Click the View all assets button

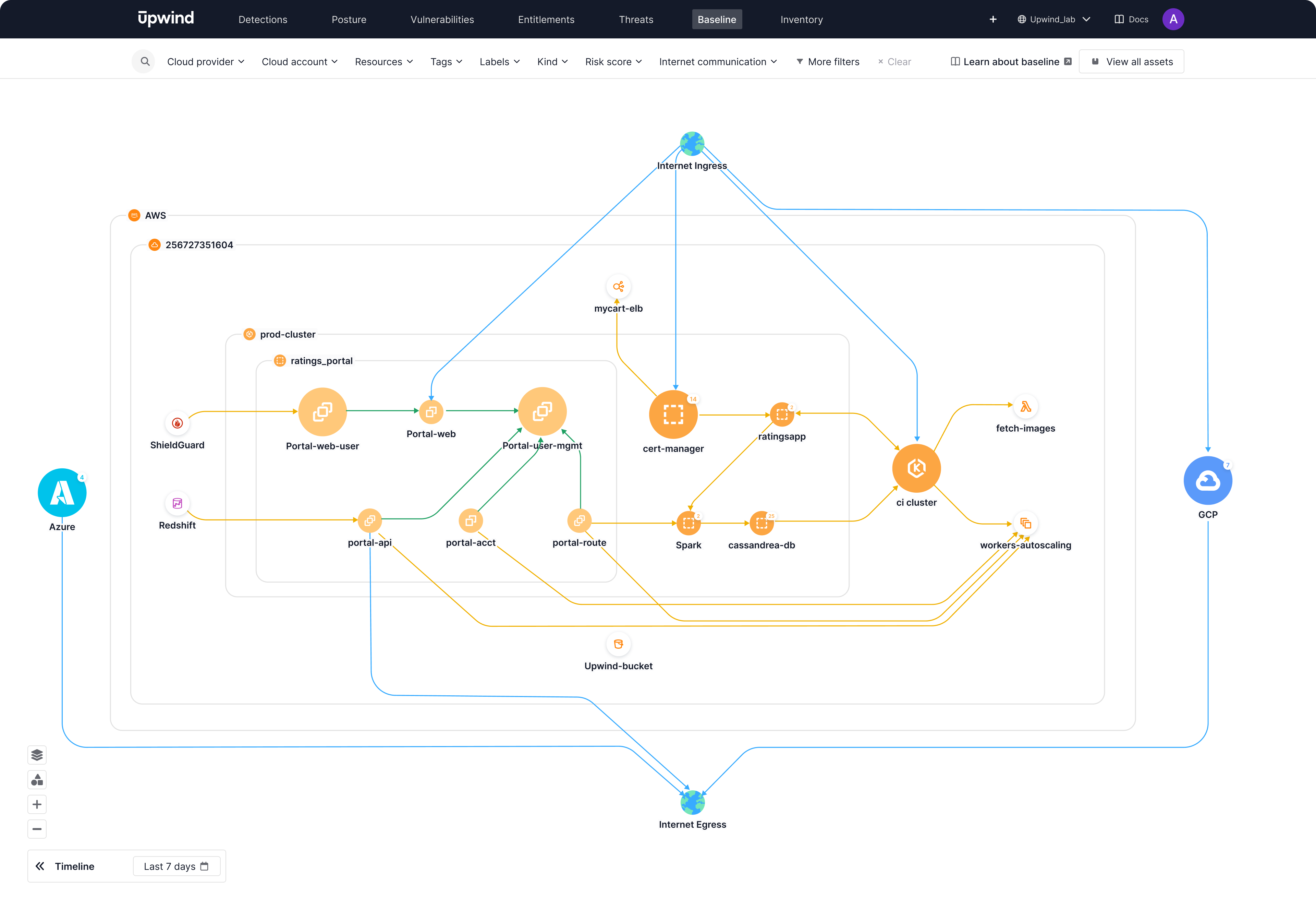click(1131, 61)
